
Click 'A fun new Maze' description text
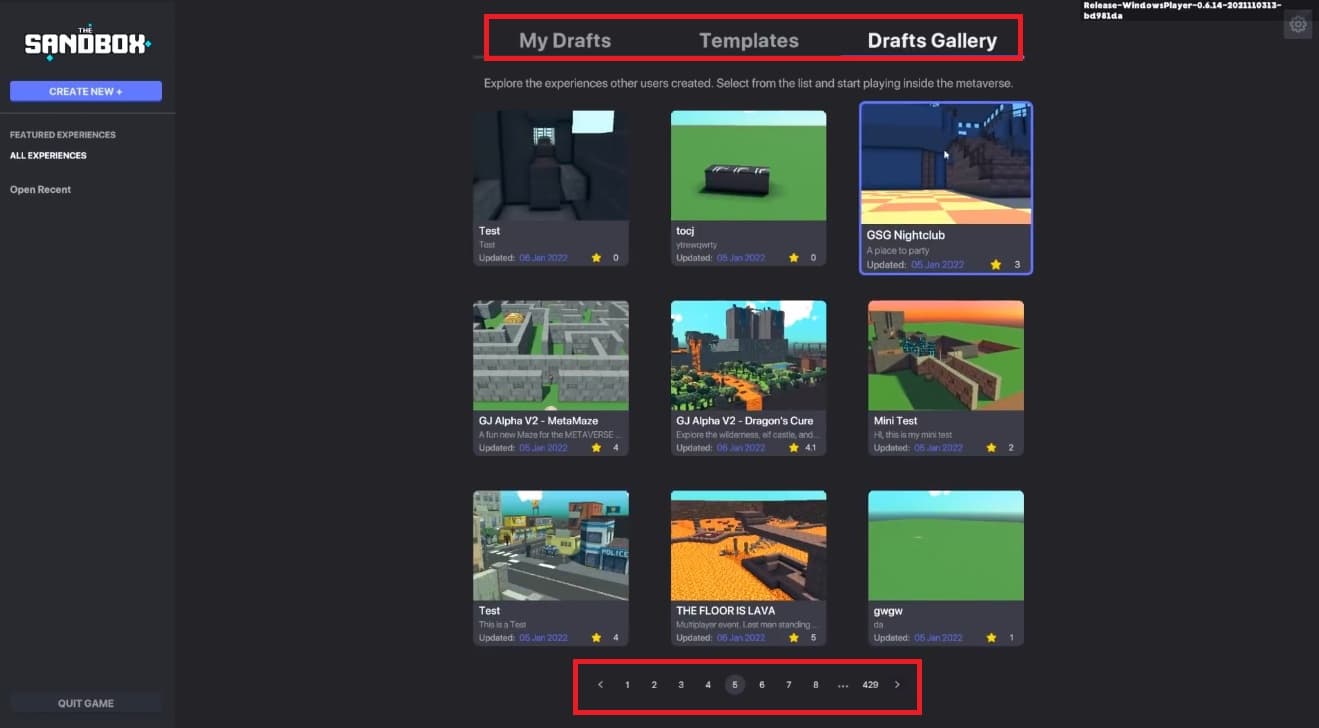[x=550, y=435]
